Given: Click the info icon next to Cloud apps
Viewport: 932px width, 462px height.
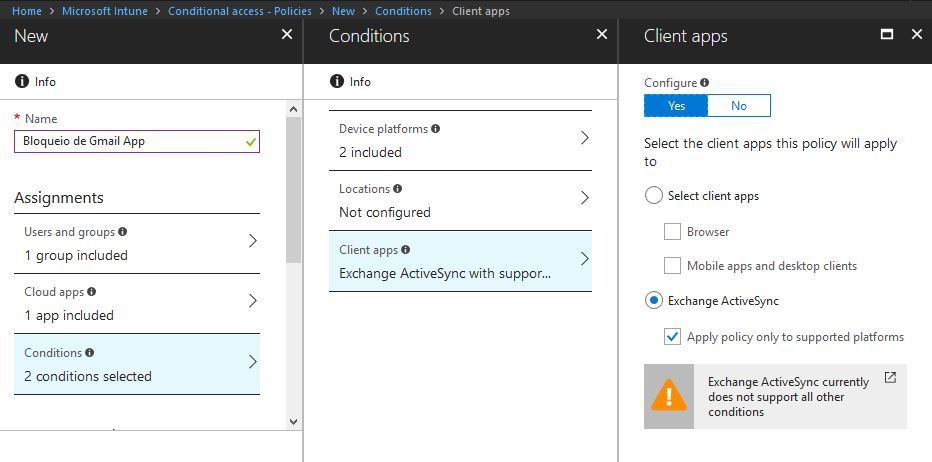Looking at the screenshot, I should coord(92,292).
